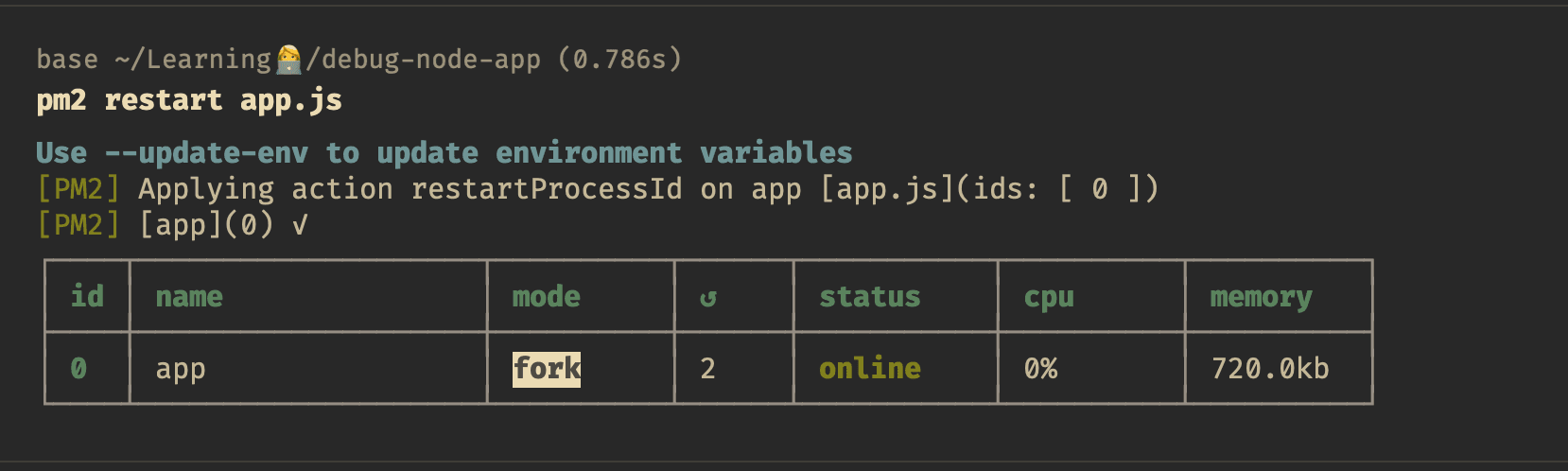Click the id column header
This screenshot has height=471, width=1568.
(88, 296)
